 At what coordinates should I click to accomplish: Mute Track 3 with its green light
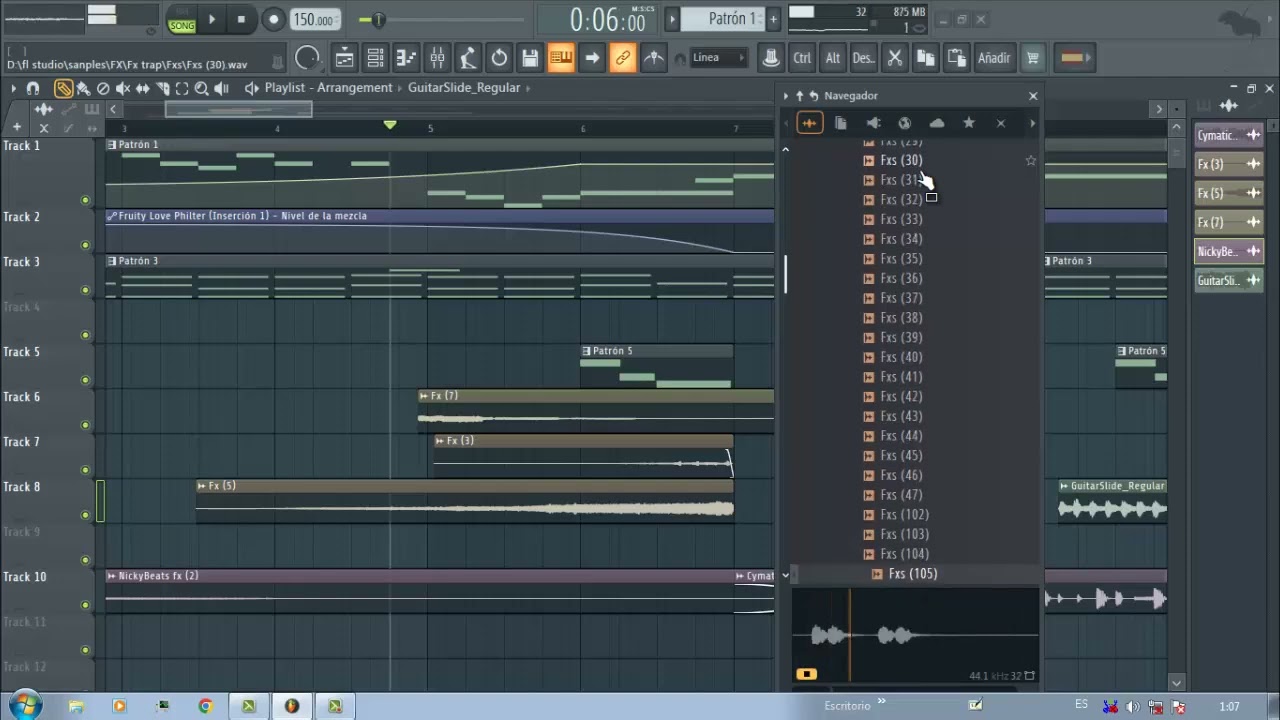pos(85,290)
